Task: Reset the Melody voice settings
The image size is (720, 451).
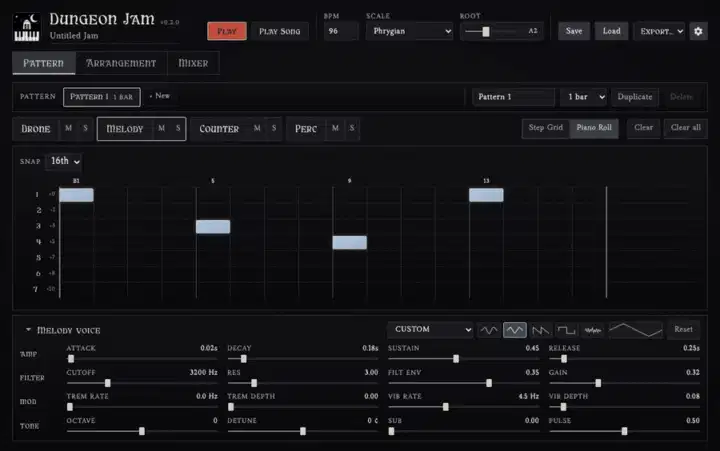Action: [x=683, y=329]
